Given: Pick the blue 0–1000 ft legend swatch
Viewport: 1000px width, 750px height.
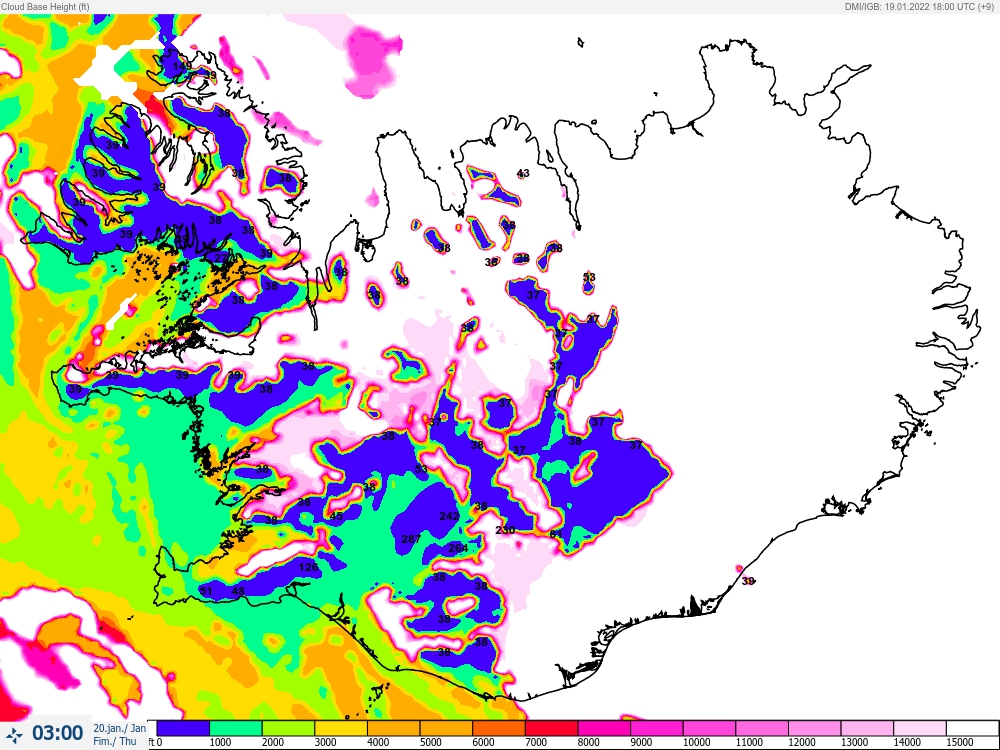Looking at the screenshot, I should click(183, 728).
